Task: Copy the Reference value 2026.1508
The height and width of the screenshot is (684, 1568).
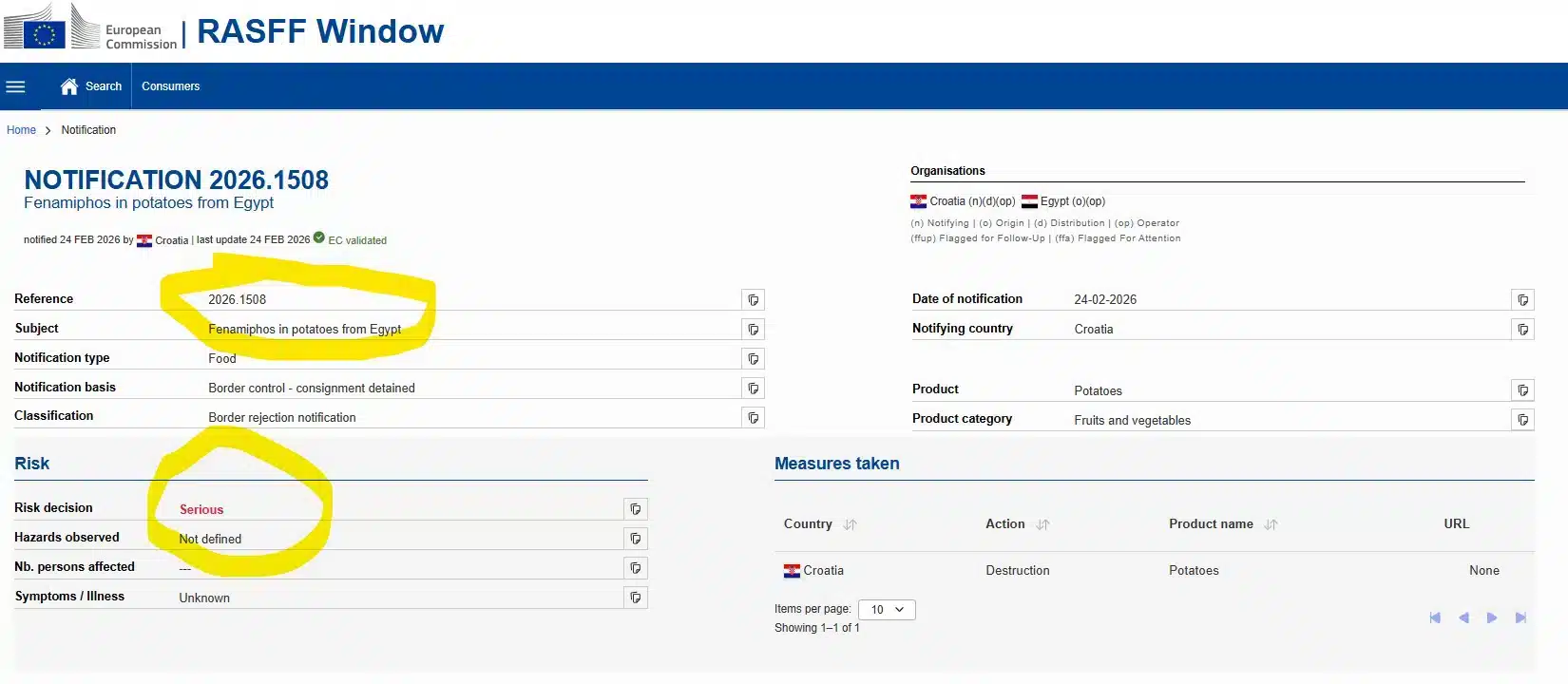Action: point(753,300)
